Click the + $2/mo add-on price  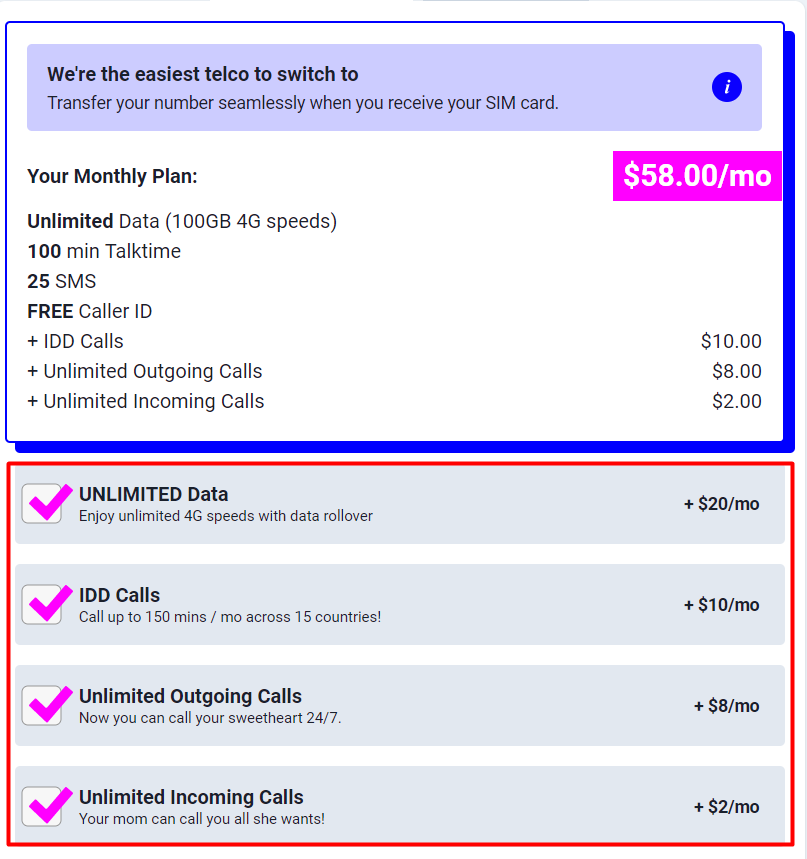726,807
